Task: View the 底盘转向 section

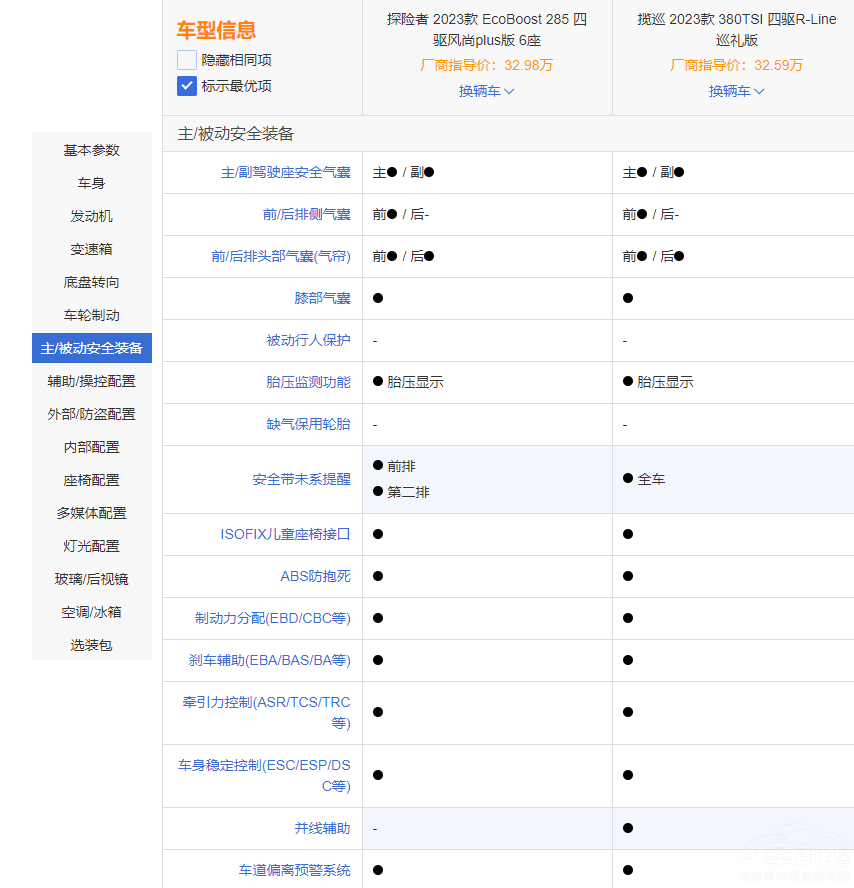Action: (x=91, y=281)
